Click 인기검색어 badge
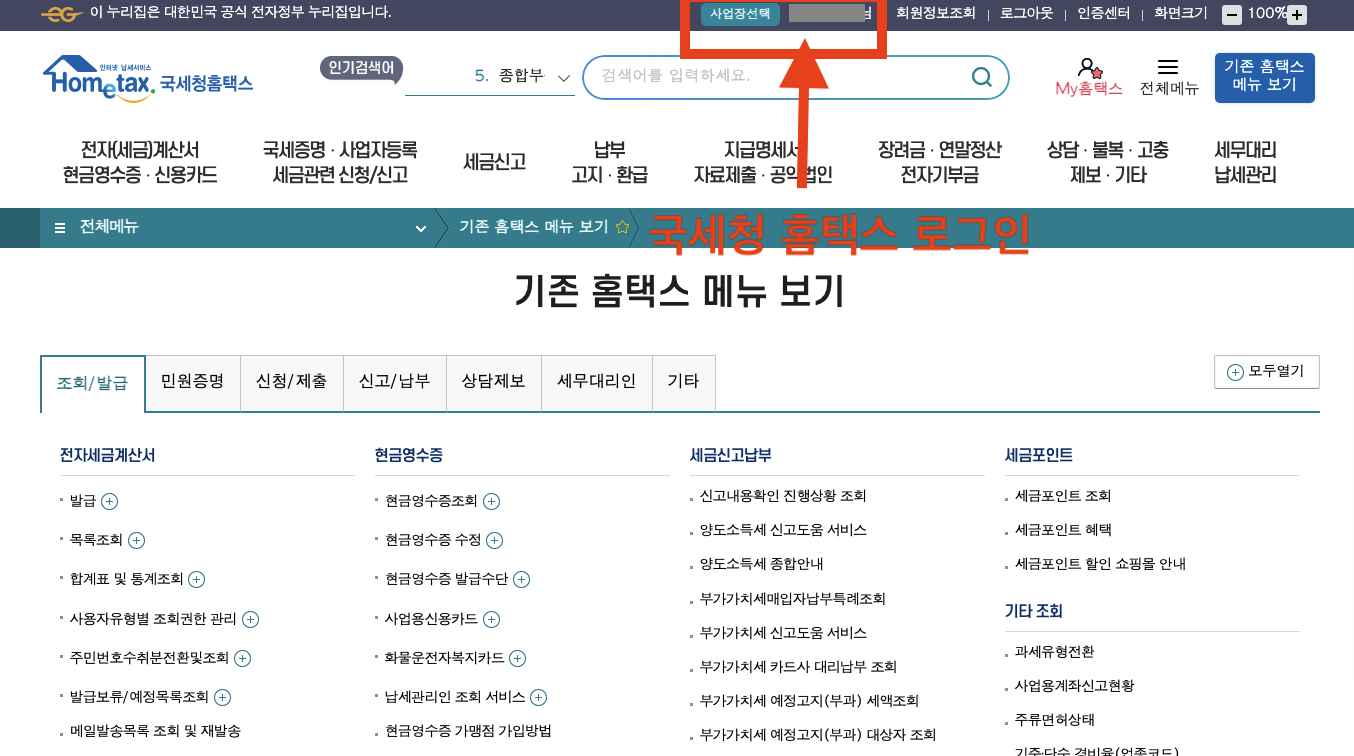 pyautogui.click(x=362, y=69)
